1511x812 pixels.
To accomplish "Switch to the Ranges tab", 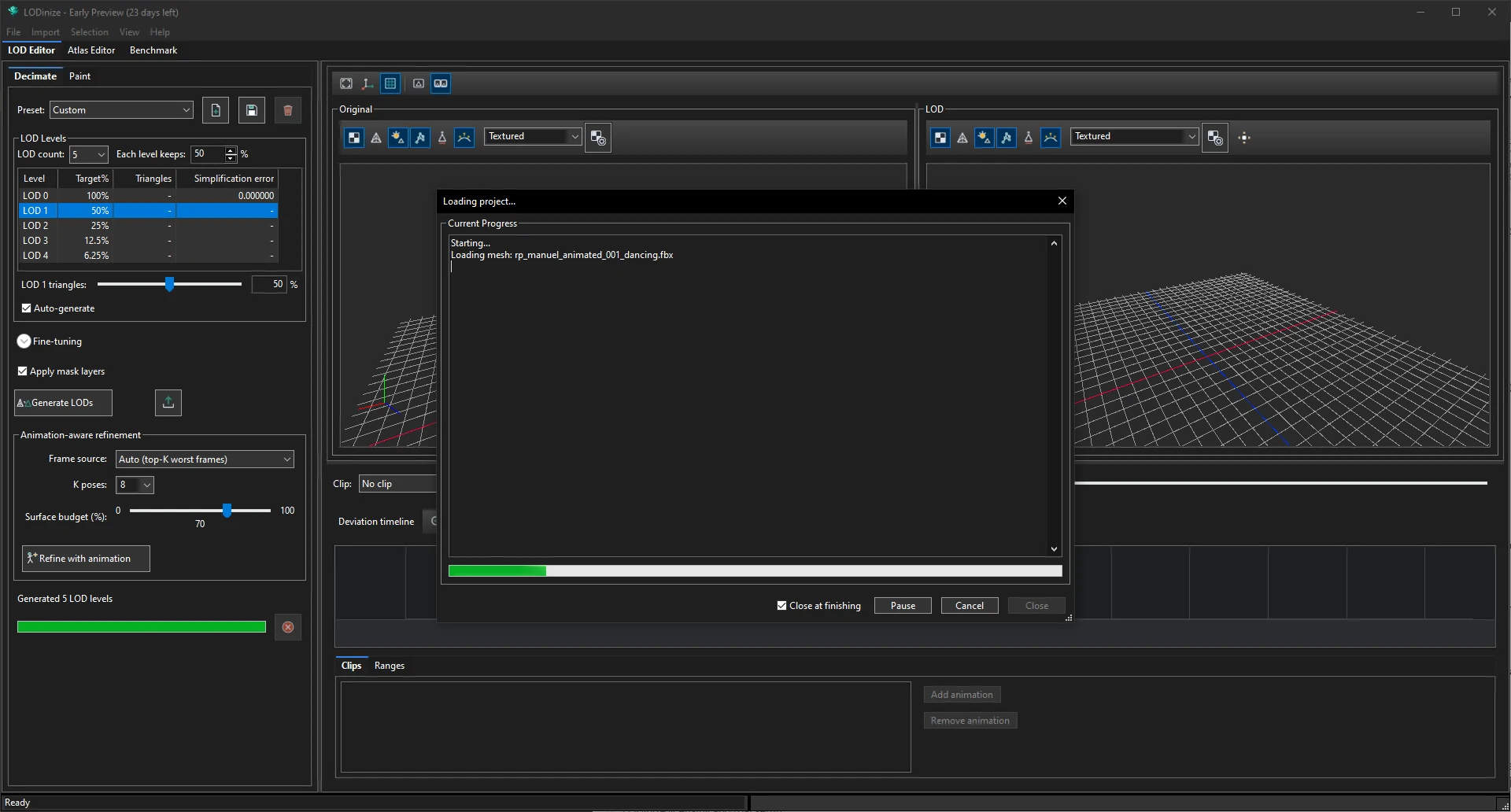I will [390, 666].
